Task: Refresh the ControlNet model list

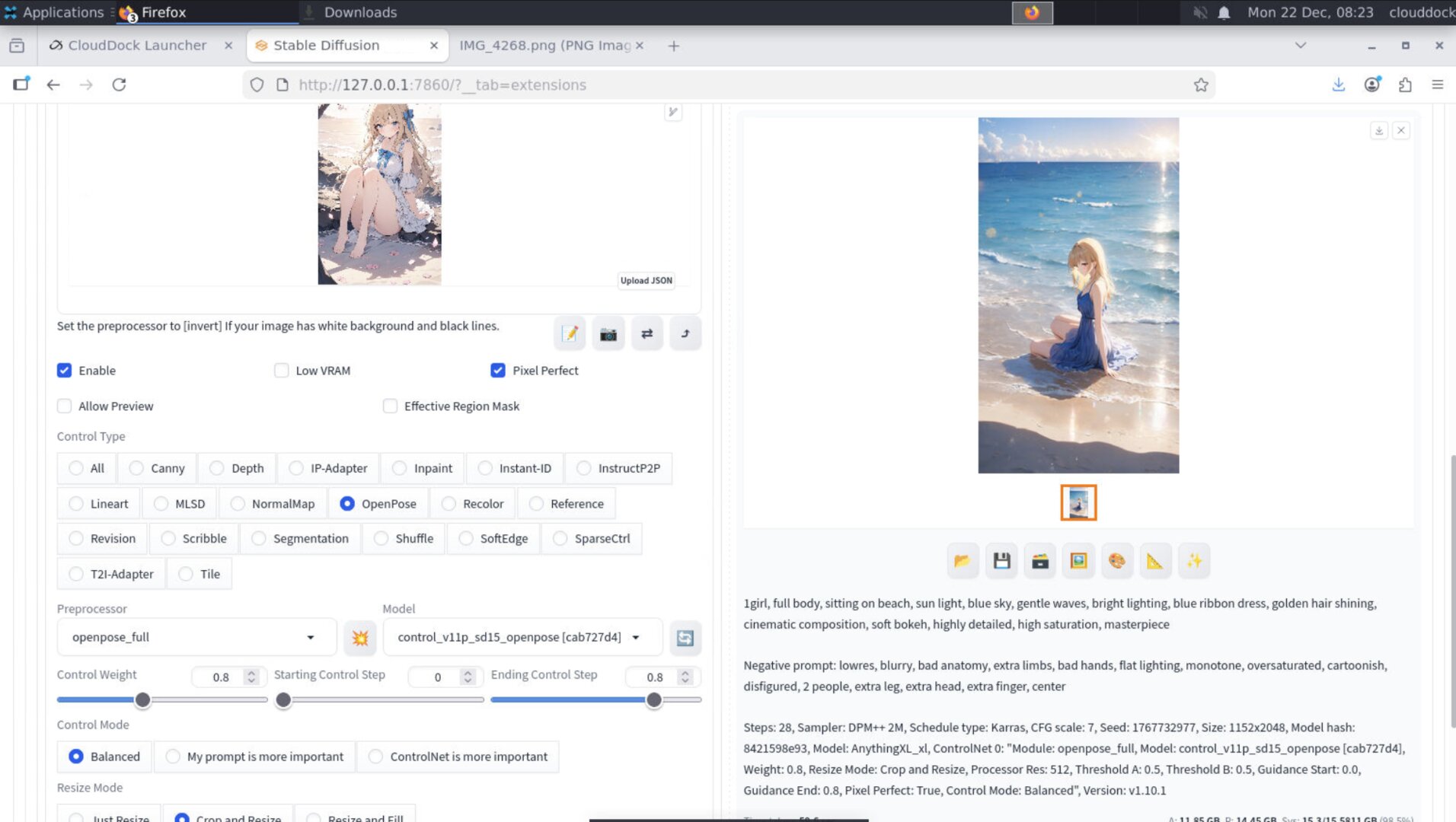Action: [x=685, y=638]
